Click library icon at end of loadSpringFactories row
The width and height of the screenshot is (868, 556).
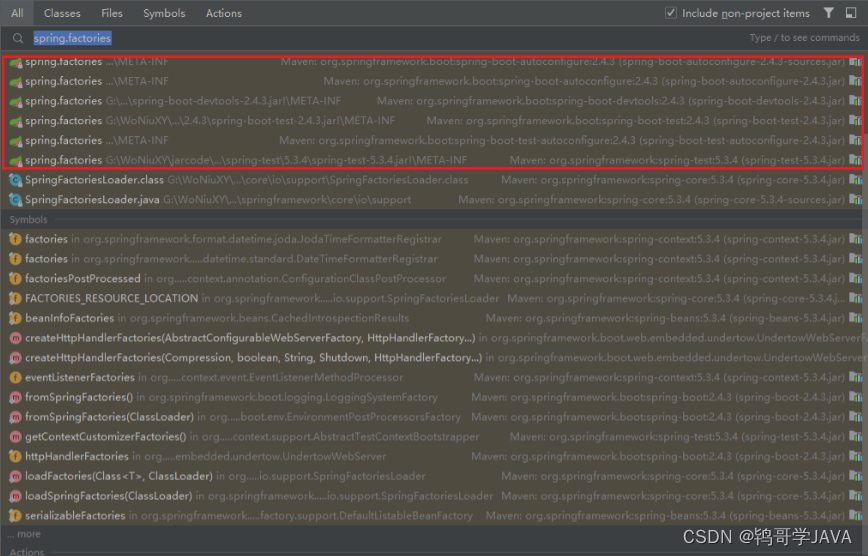(x=855, y=496)
